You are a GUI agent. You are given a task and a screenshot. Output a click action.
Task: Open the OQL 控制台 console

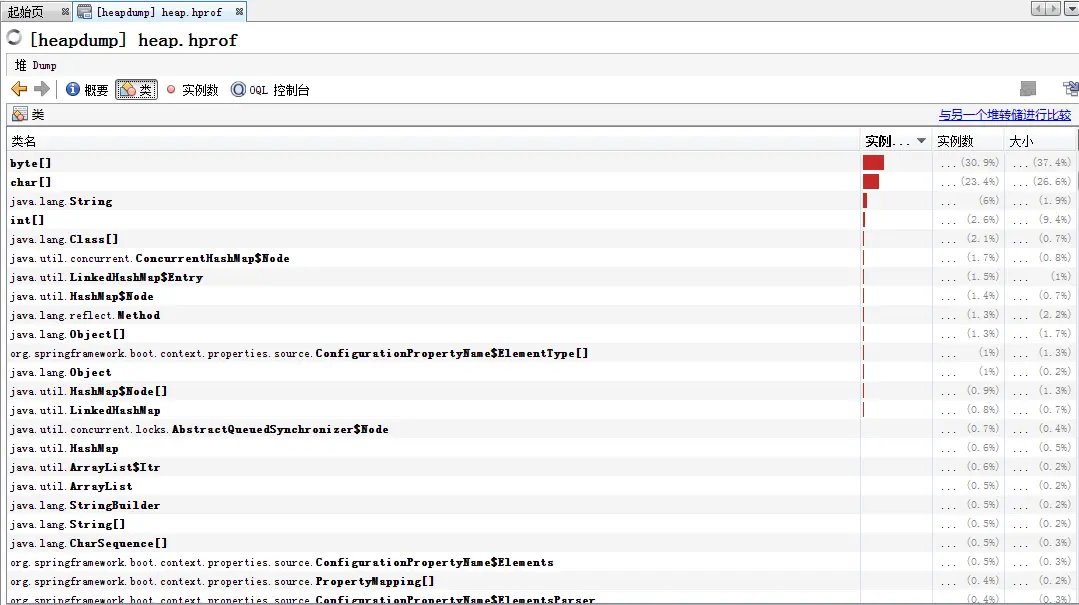coord(270,89)
